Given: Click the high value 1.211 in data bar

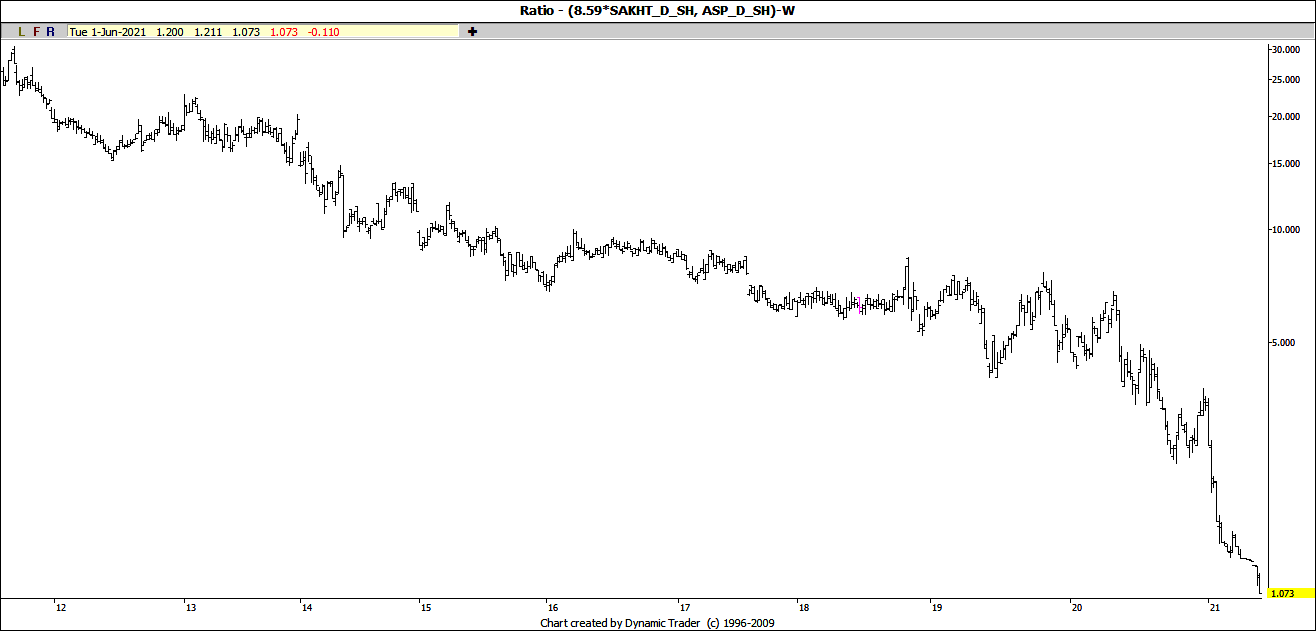Looking at the screenshot, I should [x=209, y=32].
